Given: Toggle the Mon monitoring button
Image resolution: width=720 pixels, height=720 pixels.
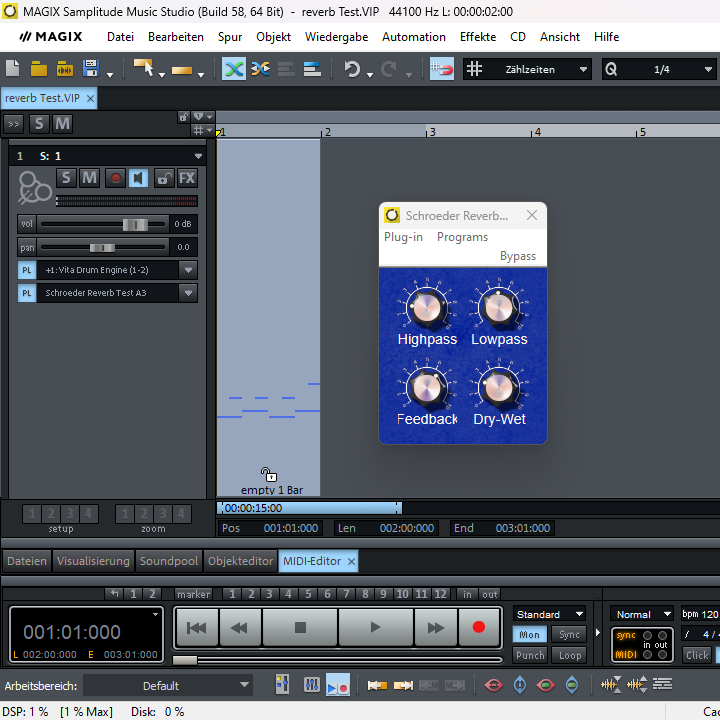Looking at the screenshot, I should pyautogui.click(x=529, y=635).
